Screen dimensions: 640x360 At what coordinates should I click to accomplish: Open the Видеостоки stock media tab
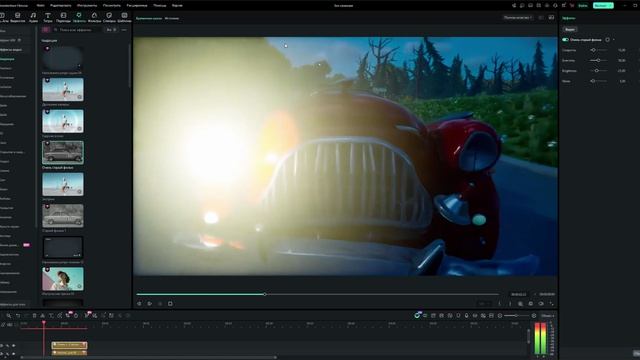tap(18, 17)
